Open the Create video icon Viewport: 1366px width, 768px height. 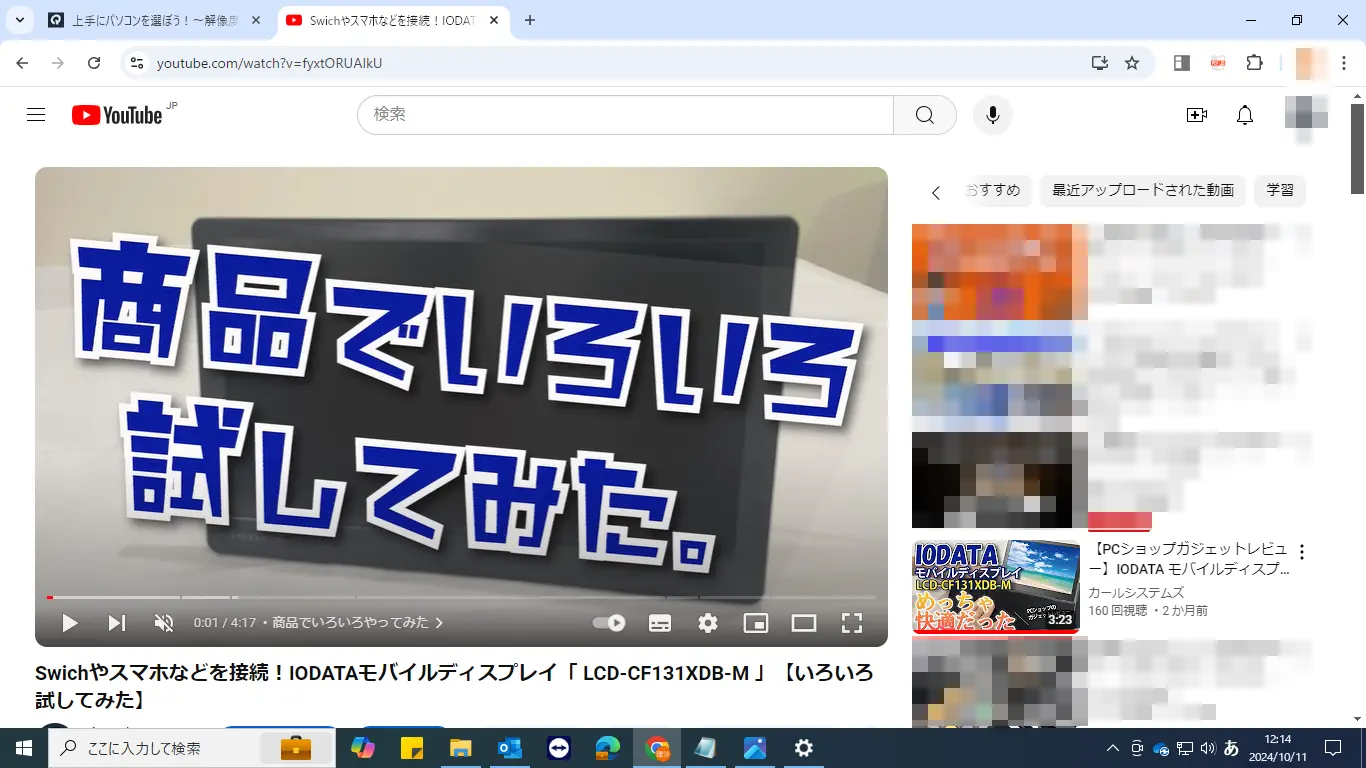pyautogui.click(x=1197, y=115)
